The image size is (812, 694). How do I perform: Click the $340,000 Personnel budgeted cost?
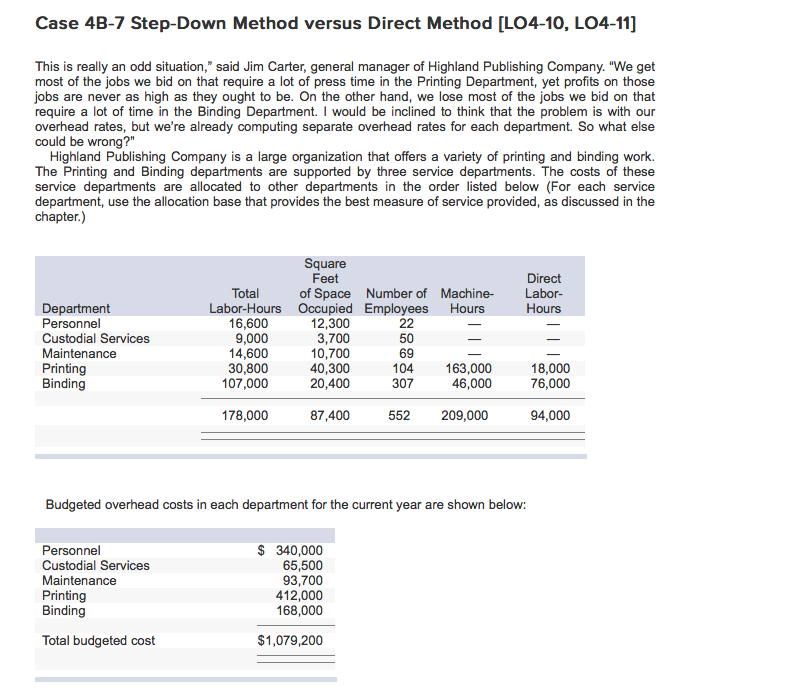(299, 550)
